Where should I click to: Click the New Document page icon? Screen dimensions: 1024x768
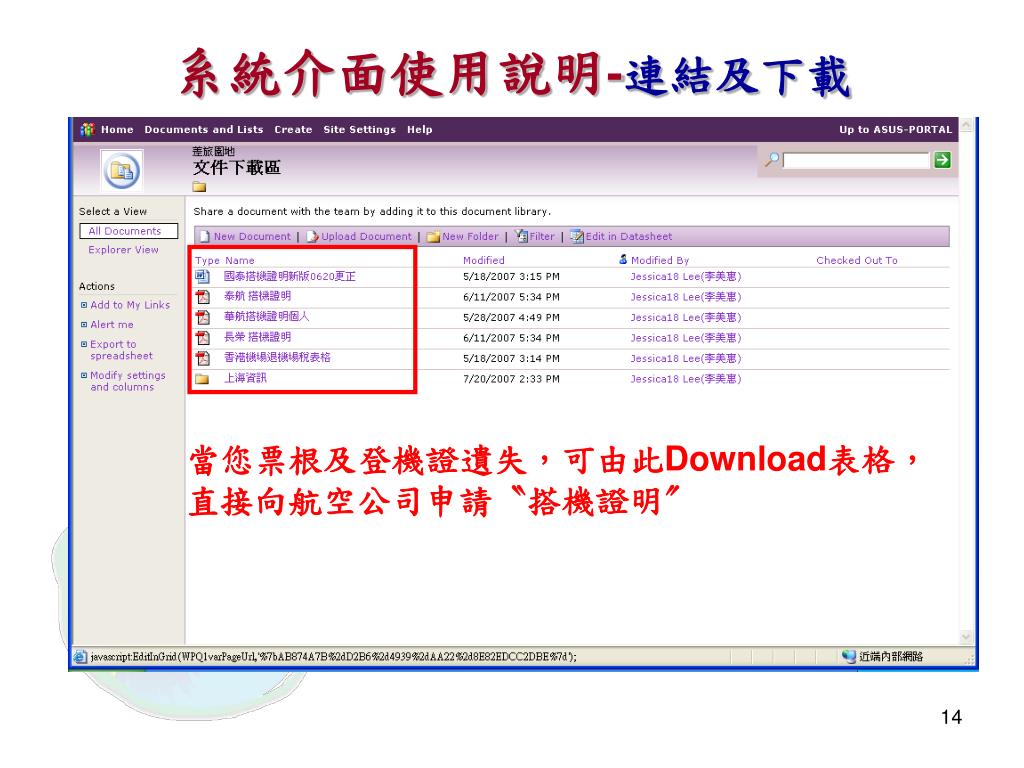pos(204,236)
